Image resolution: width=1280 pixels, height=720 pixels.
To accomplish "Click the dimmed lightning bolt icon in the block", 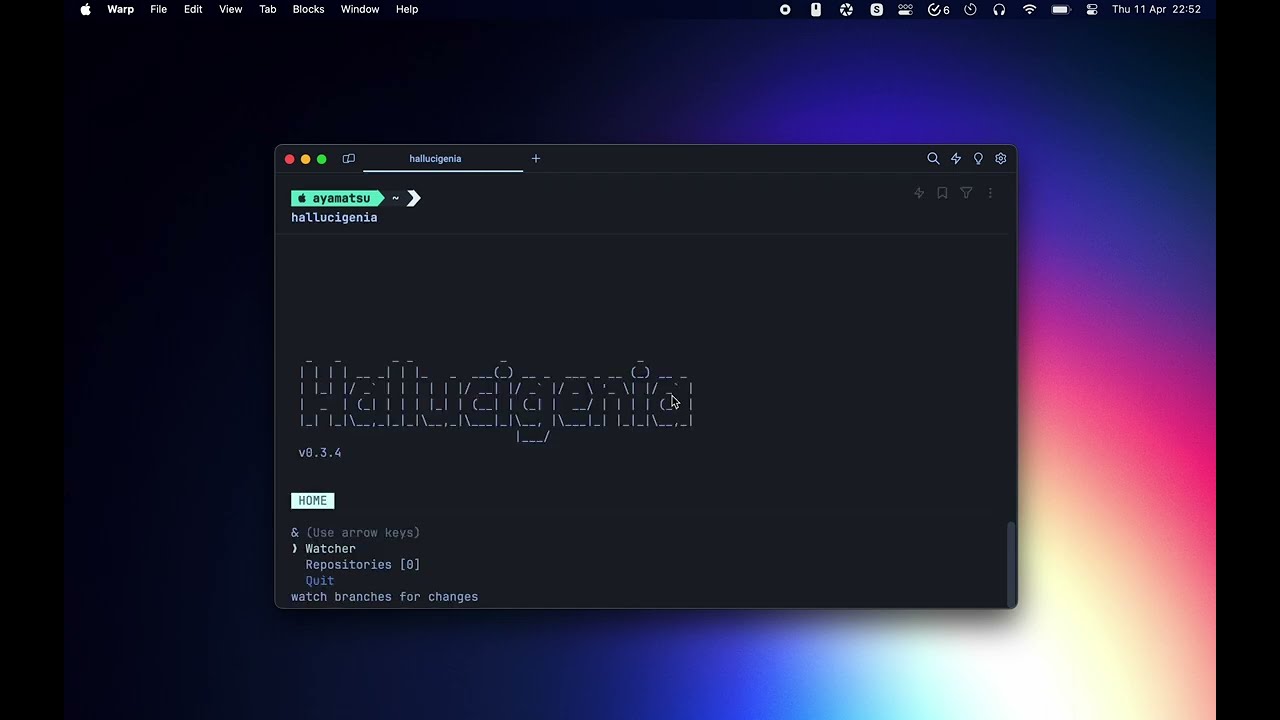I will tap(919, 193).
